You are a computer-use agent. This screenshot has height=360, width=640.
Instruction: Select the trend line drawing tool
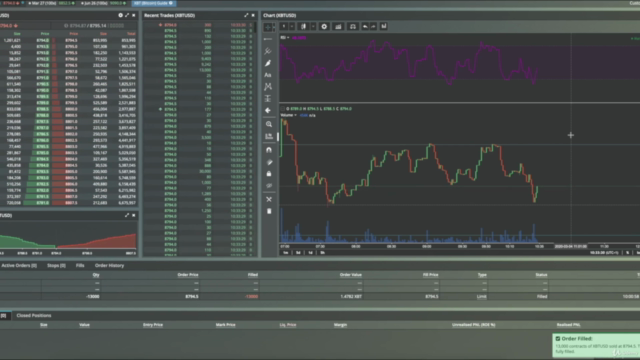click(x=268, y=39)
